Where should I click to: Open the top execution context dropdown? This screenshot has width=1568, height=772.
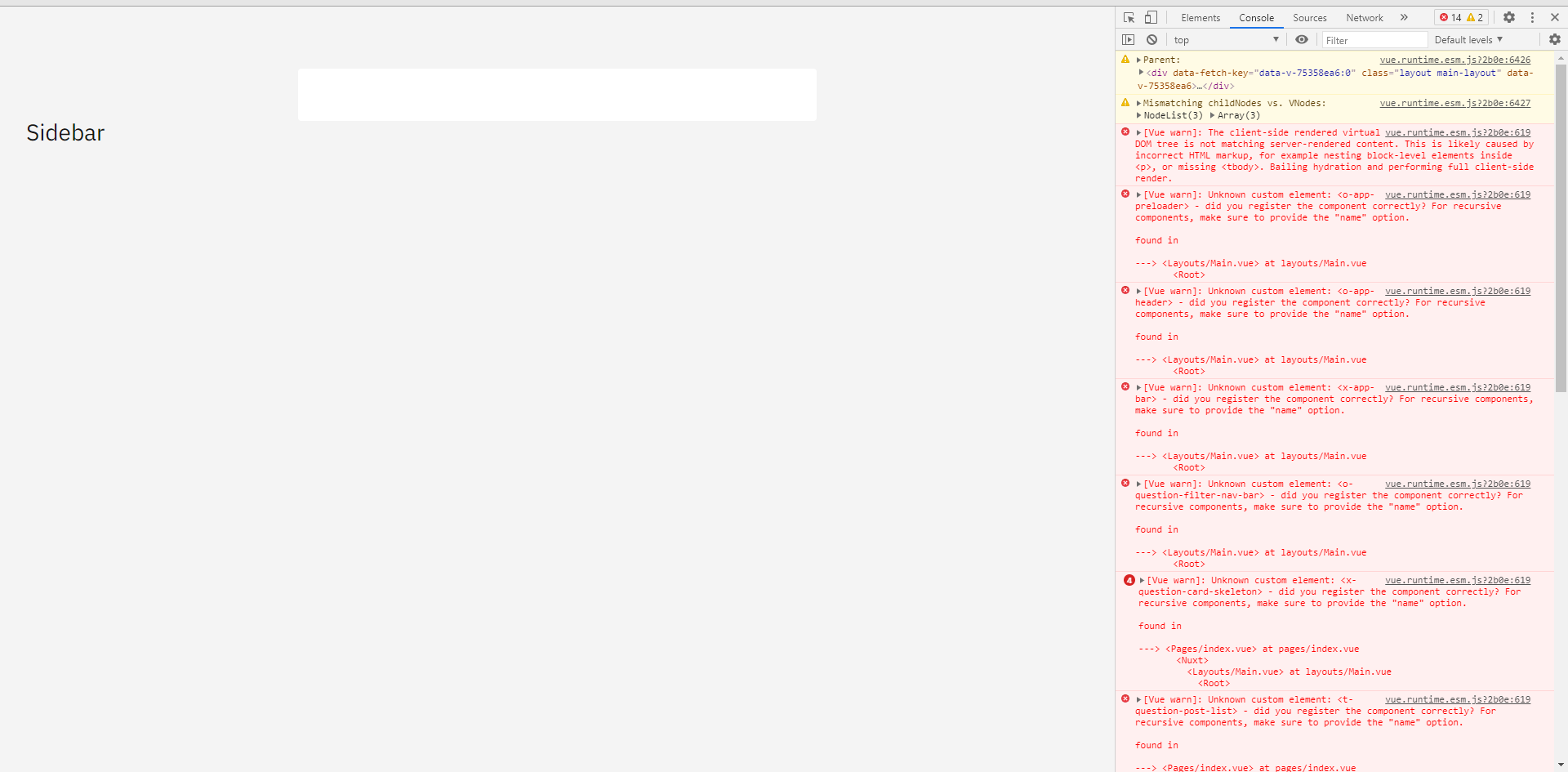click(1225, 39)
